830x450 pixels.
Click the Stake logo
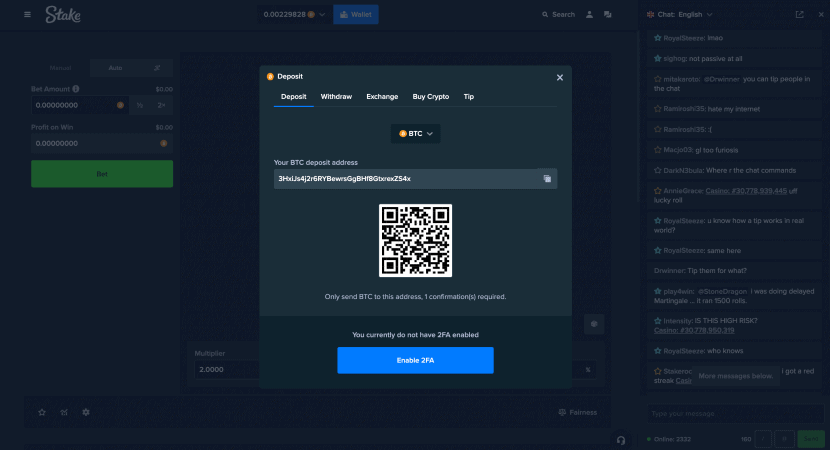coord(63,14)
